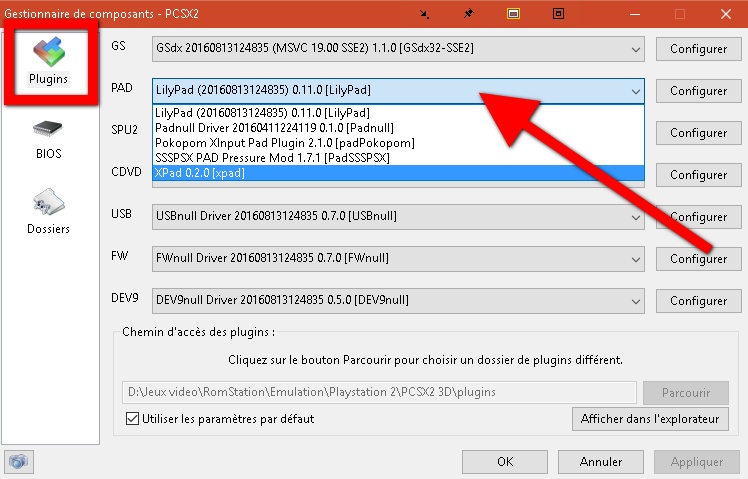Toggle 'Utiliser les paramètres par défaut' checkbox
This screenshot has height=479, width=748.
click(x=133, y=419)
